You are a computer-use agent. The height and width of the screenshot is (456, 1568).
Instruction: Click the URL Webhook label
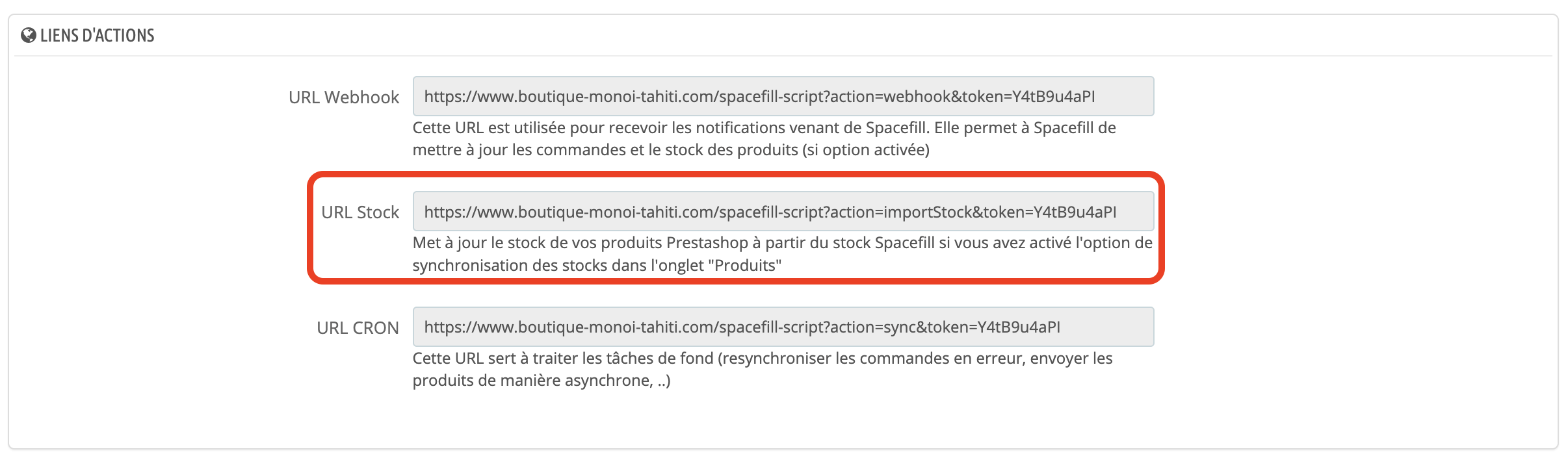(x=343, y=97)
